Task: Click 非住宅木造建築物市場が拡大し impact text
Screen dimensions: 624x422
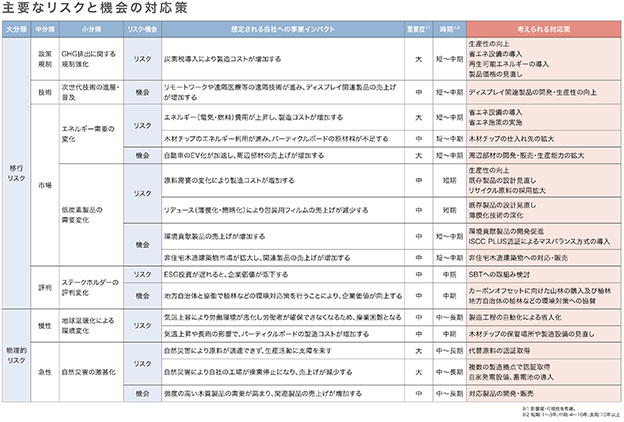Action: [257, 258]
